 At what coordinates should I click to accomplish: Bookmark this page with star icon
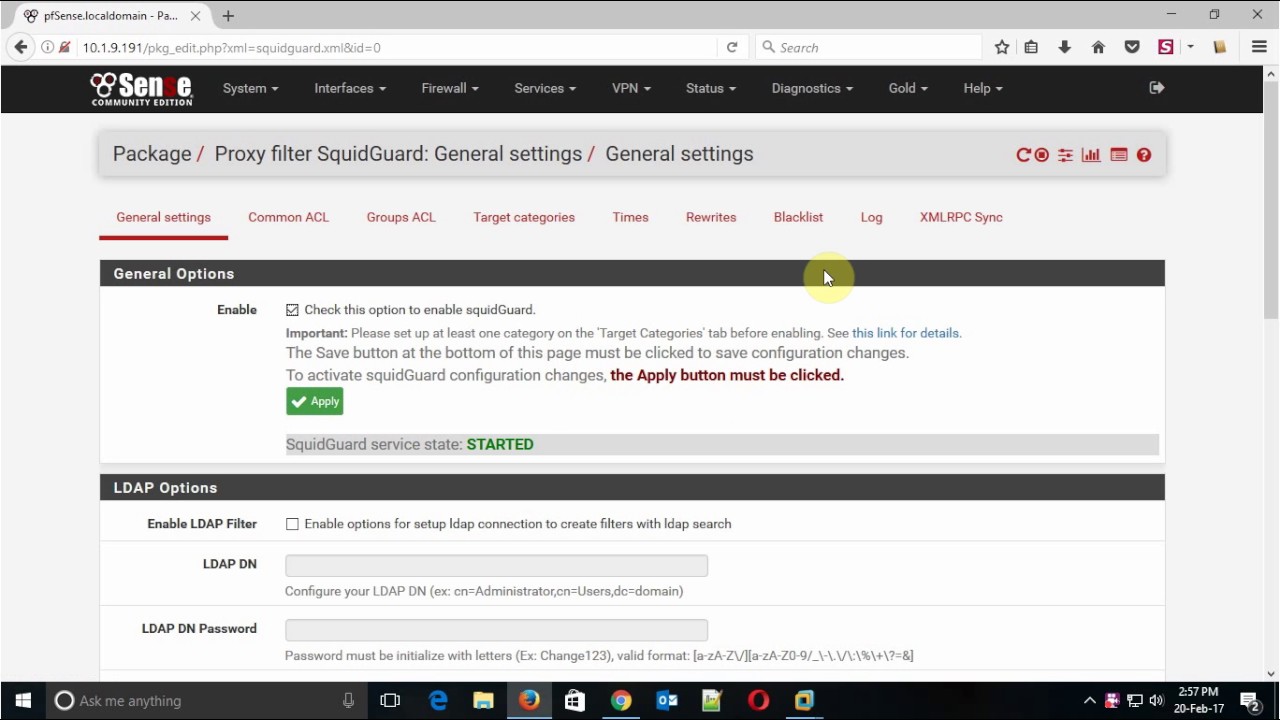point(1002,47)
